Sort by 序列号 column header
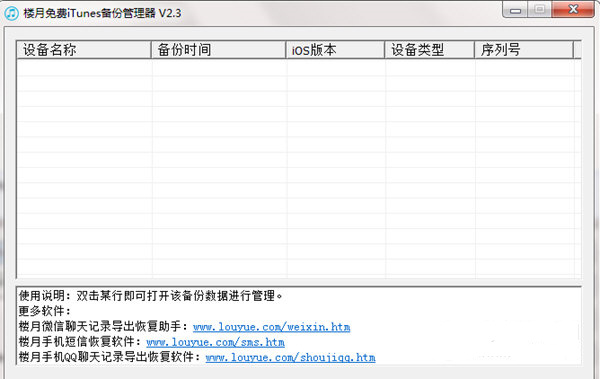This screenshot has height=379, width=600. 524,50
